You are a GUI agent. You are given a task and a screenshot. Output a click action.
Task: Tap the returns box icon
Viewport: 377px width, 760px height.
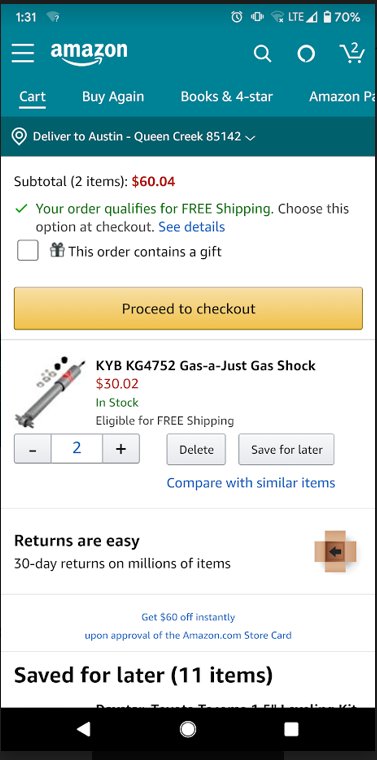[x=335, y=551]
